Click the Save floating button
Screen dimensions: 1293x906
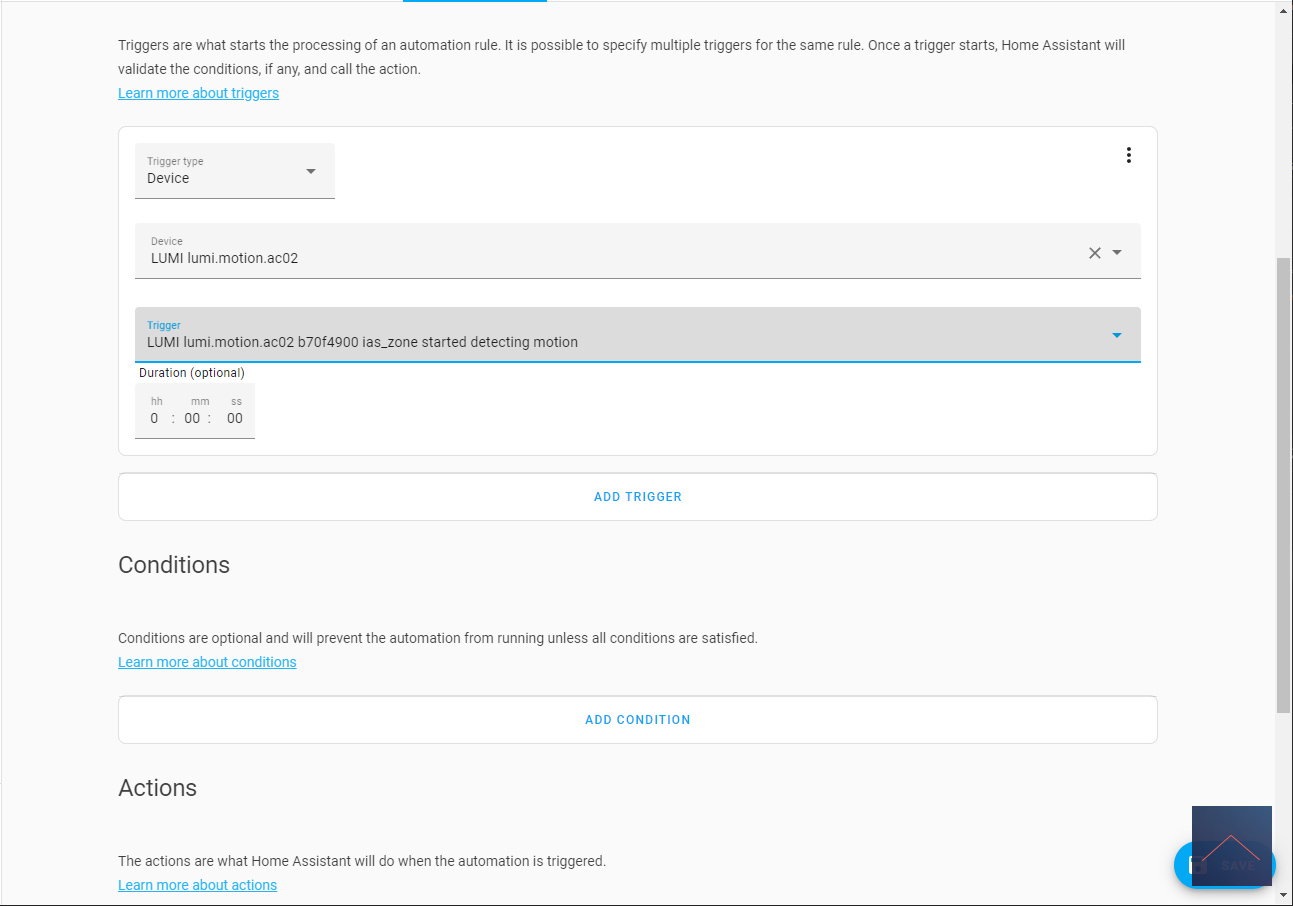click(x=1225, y=865)
